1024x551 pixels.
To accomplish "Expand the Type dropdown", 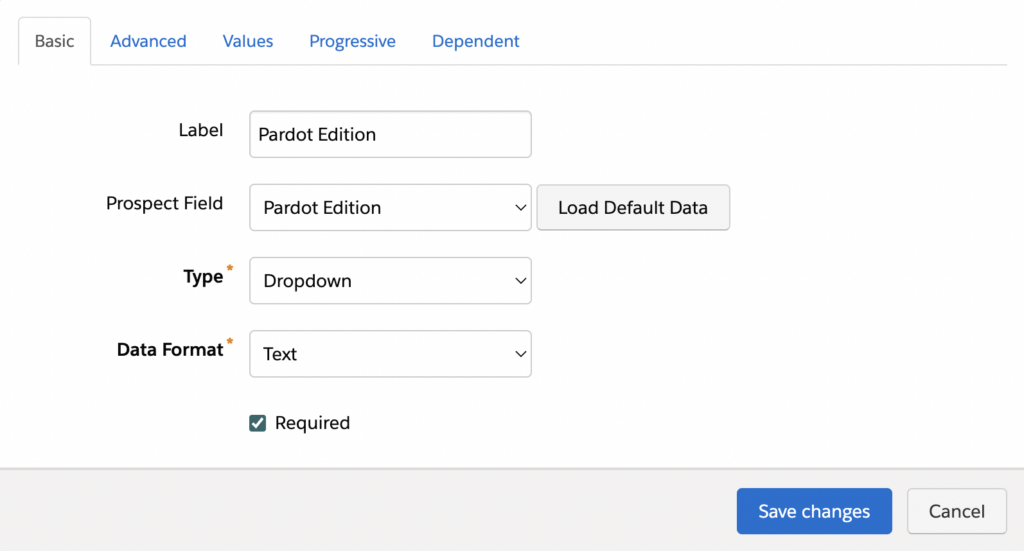I will [390, 281].
